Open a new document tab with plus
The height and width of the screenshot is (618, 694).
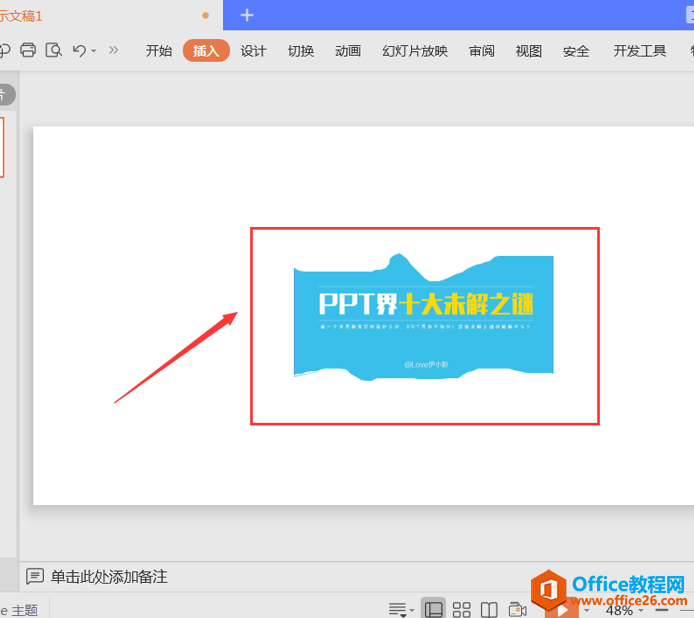pos(247,15)
